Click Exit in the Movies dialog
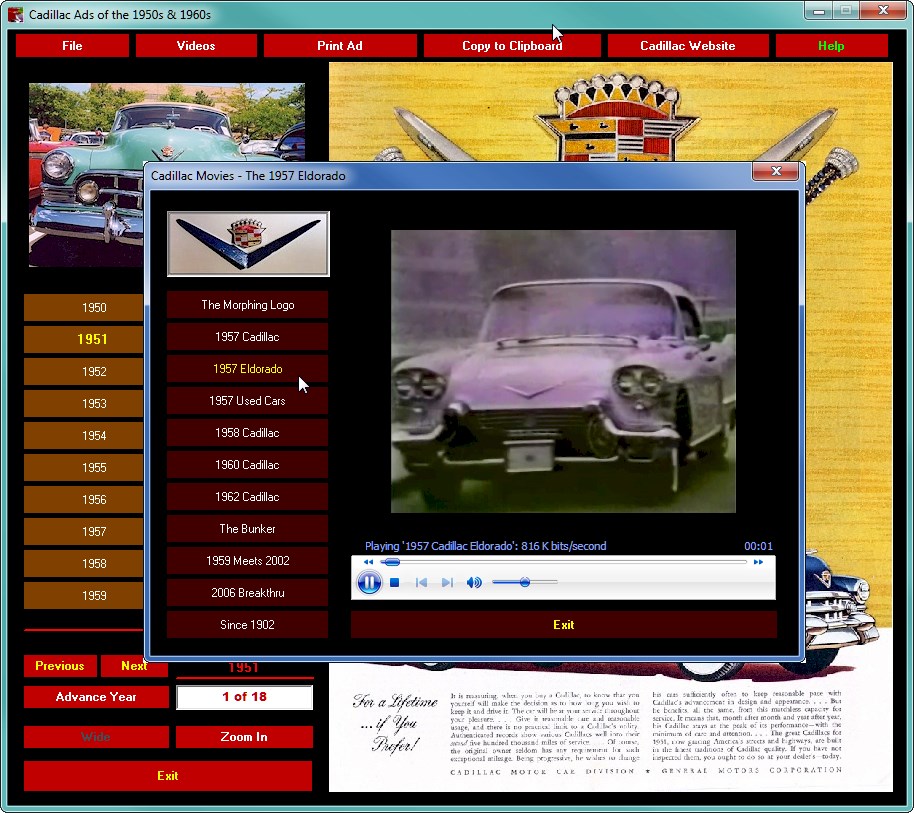The image size is (914, 813). pyautogui.click(x=564, y=625)
